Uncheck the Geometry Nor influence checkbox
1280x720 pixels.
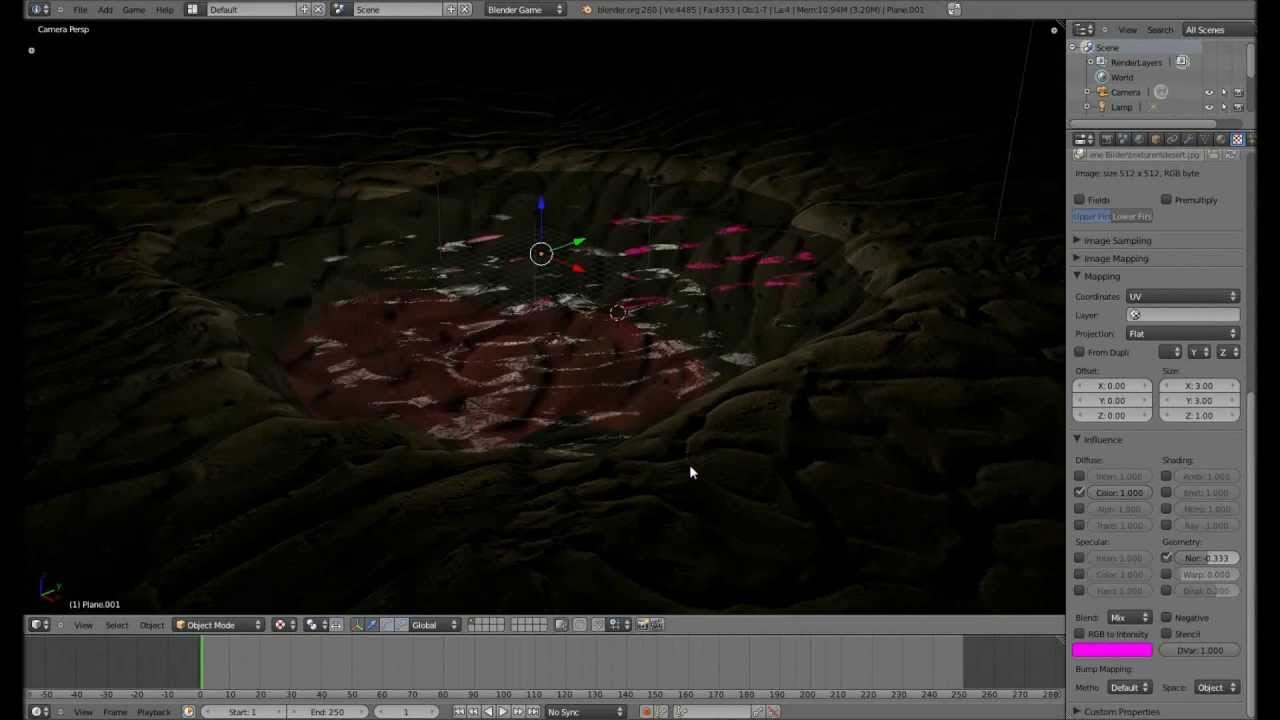click(1166, 558)
